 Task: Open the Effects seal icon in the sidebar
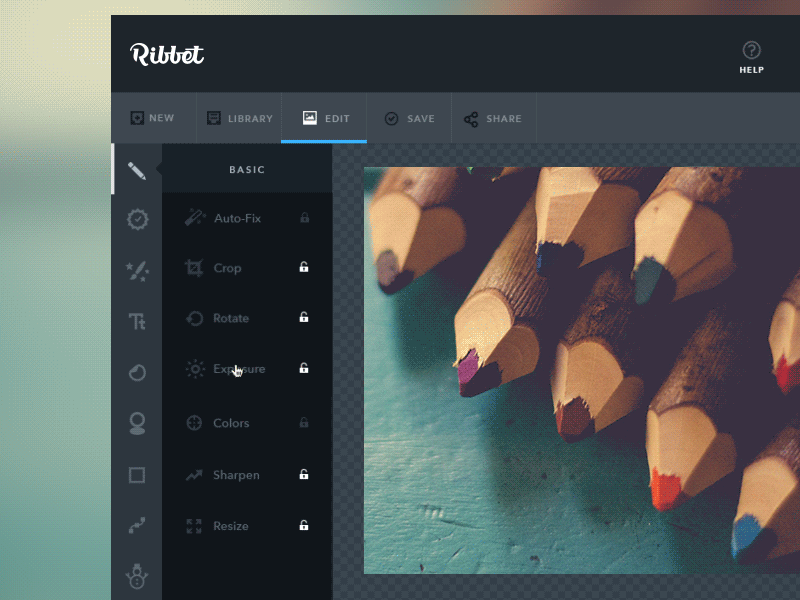pyautogui.click(x=137, y=219)
